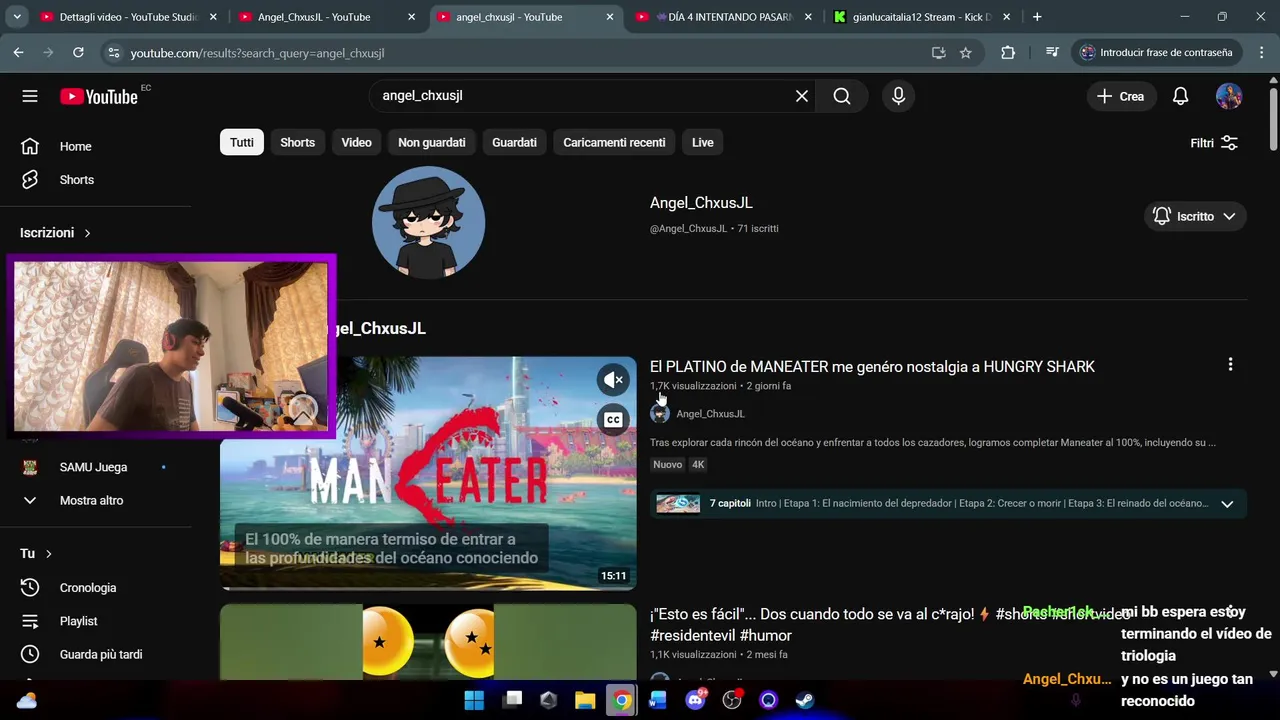This screenshot has height=720, width=1280.
Task: Open the Filtri search filters
Action: click(1214, 143)
